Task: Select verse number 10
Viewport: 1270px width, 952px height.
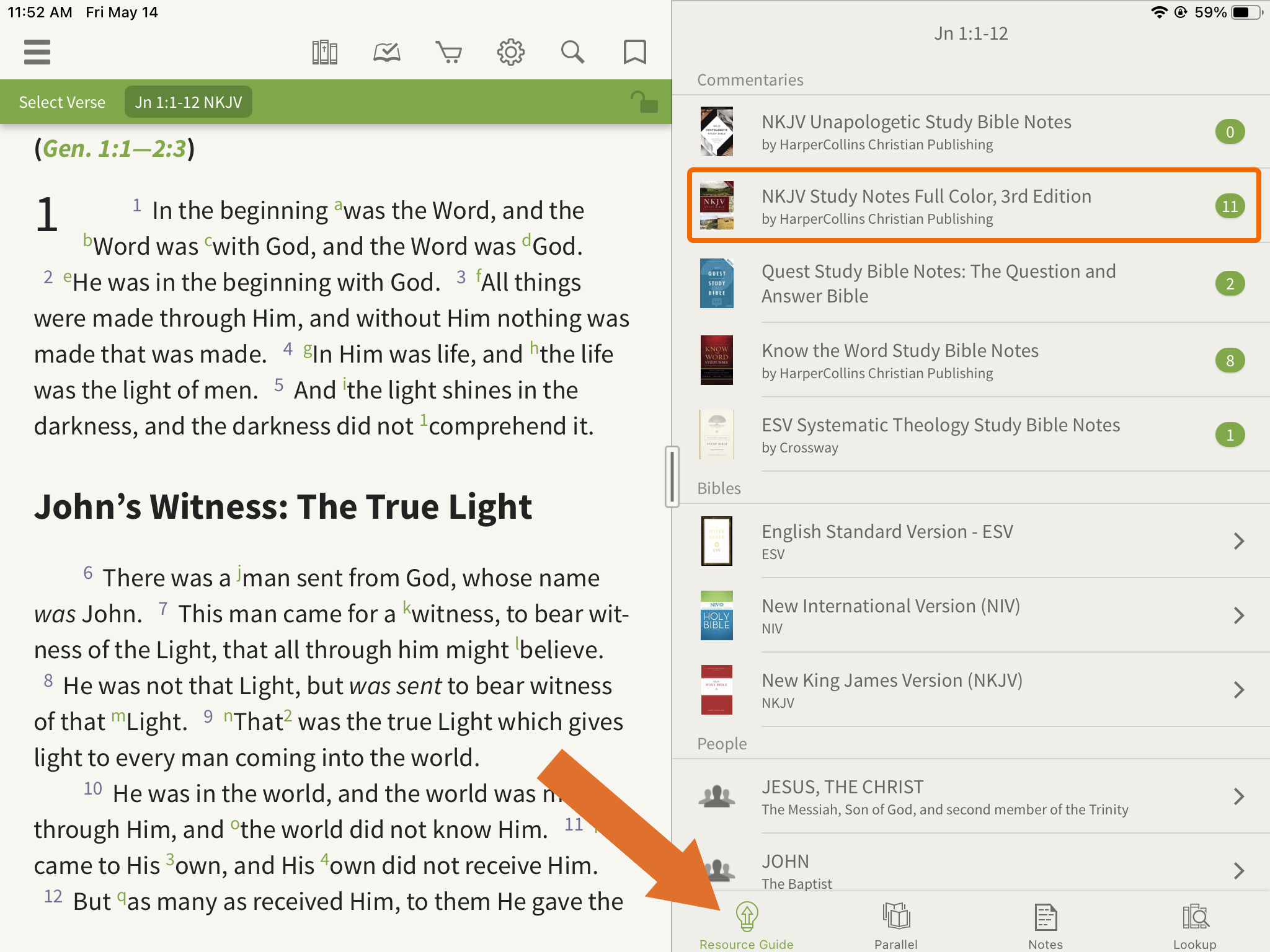Action: (93, 788)
